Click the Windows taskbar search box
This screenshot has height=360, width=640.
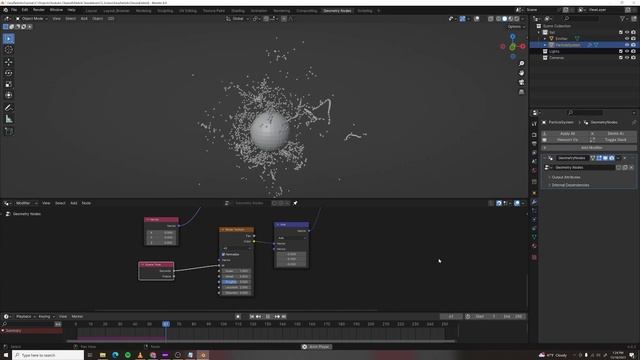(x=48, y=355)
